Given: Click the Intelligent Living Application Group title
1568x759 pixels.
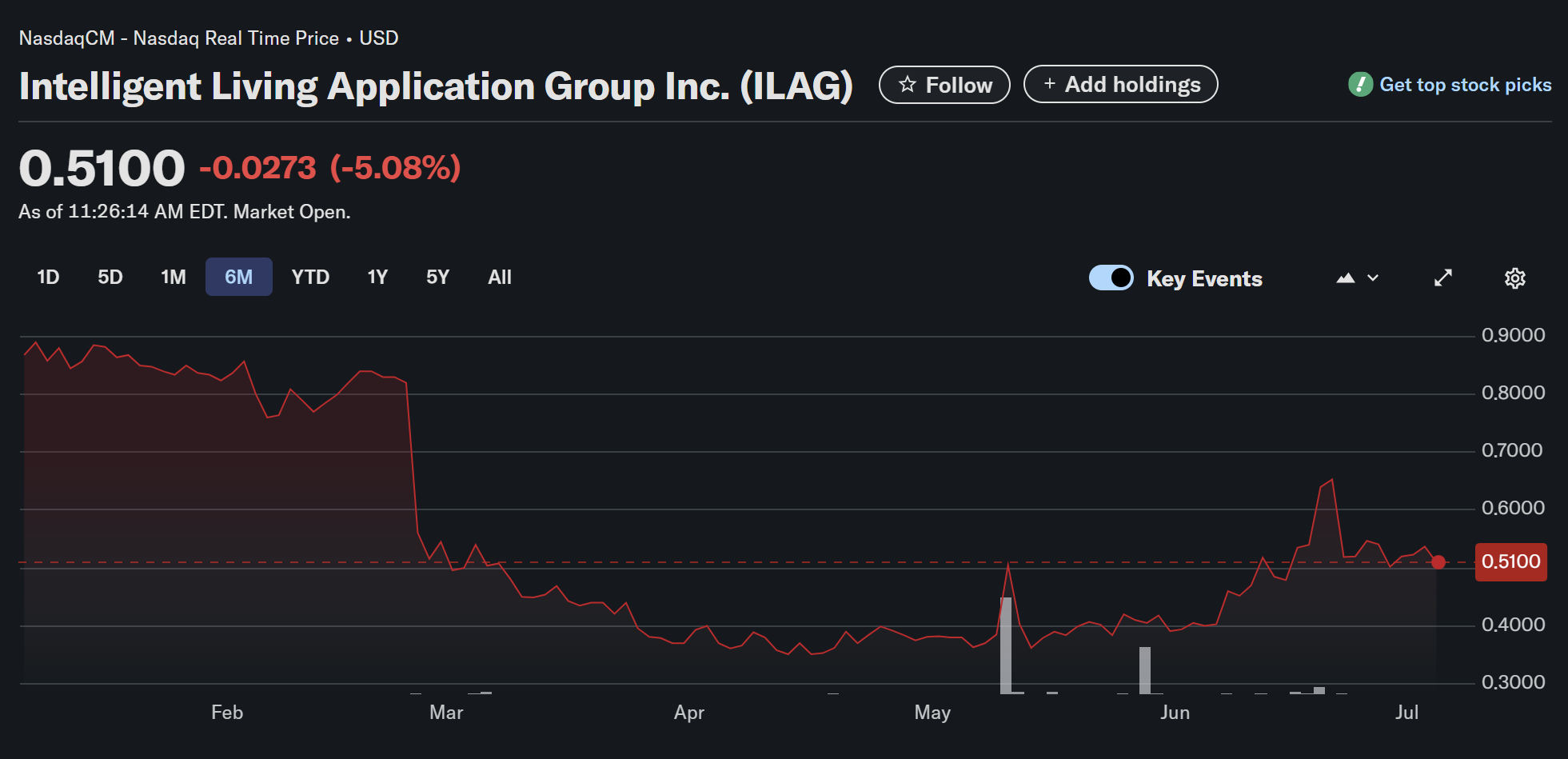Looking at the screenshot, I should coord(436,86).
